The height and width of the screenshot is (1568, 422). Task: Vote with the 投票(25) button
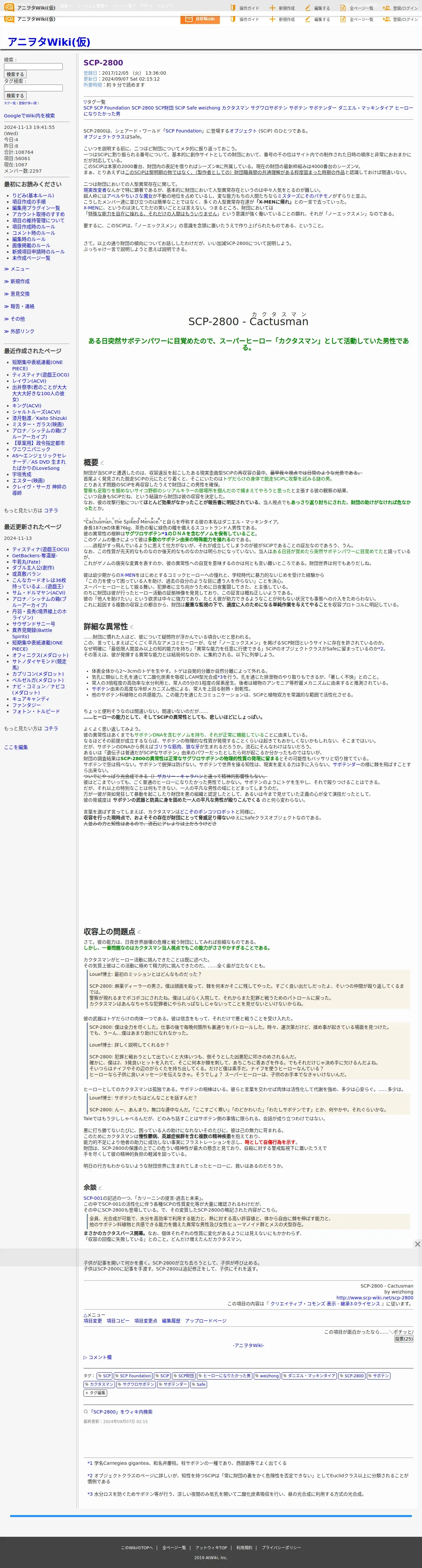tap(403, 1339)
